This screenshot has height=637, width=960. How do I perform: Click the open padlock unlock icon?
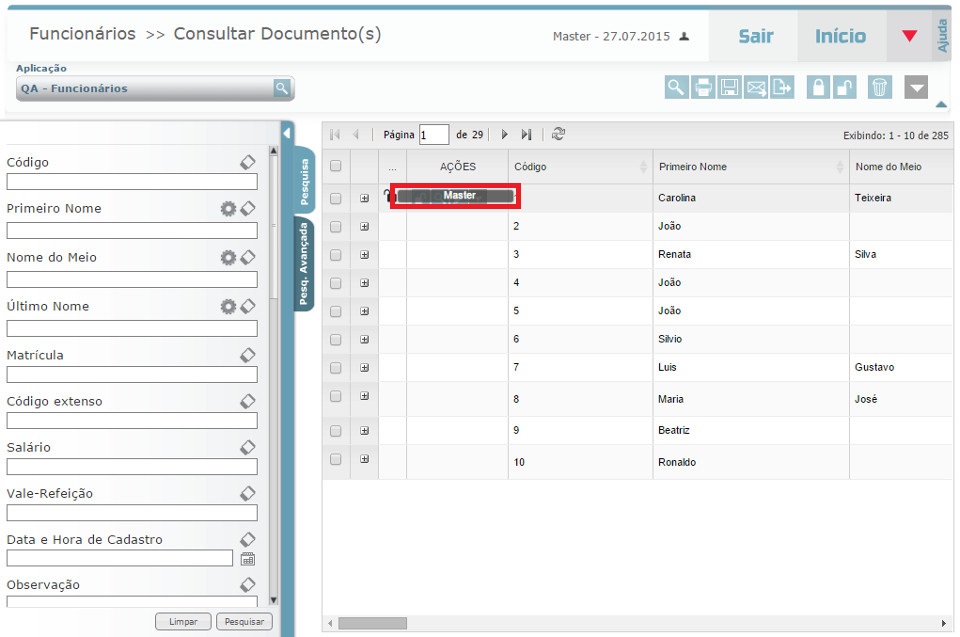[845, 87]
